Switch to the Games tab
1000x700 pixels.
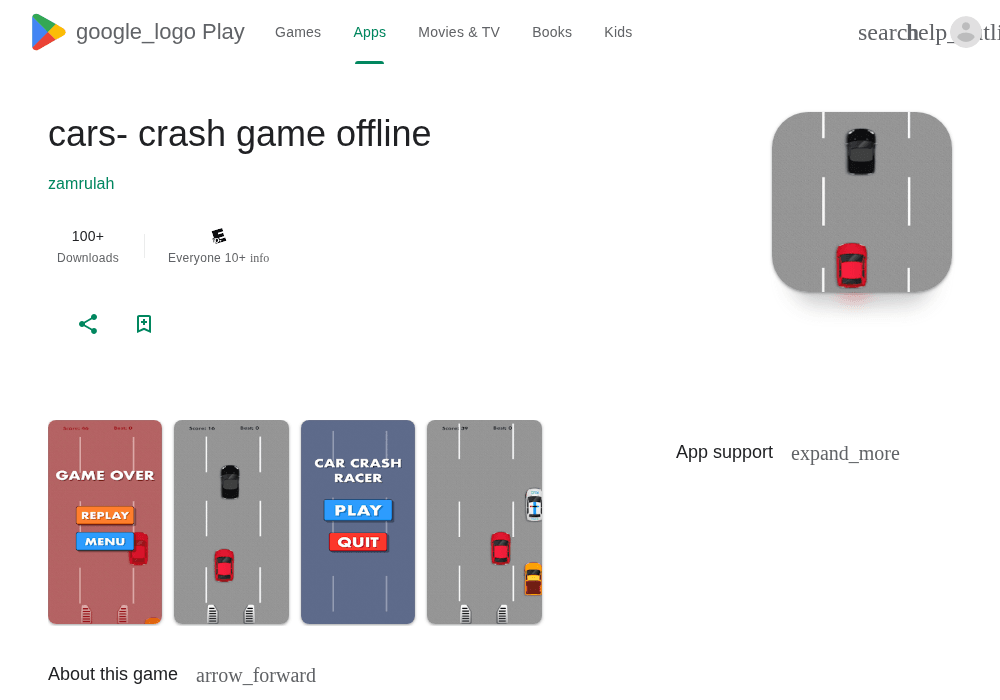(x=298, y=32)
